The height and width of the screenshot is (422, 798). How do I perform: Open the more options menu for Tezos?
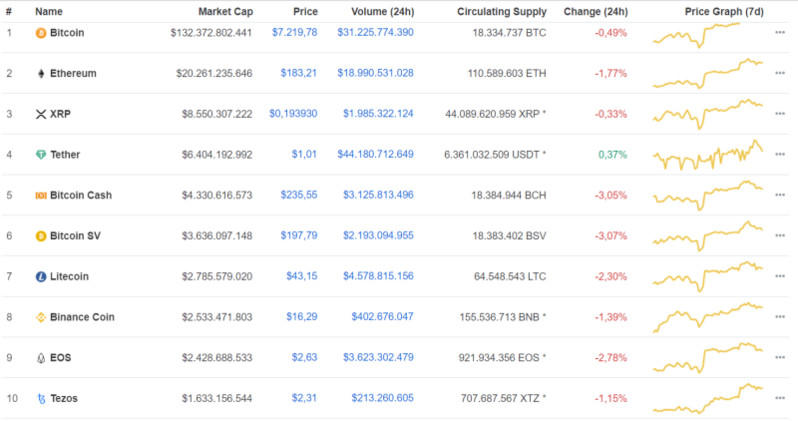(x=780, y=398)
